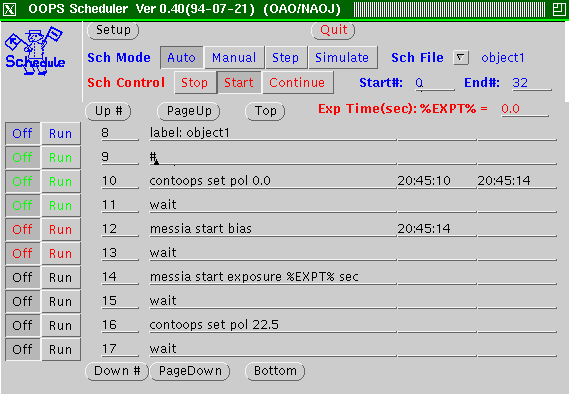
Task: Click the Exp Time value field
Action: click(x=524, y=109)
